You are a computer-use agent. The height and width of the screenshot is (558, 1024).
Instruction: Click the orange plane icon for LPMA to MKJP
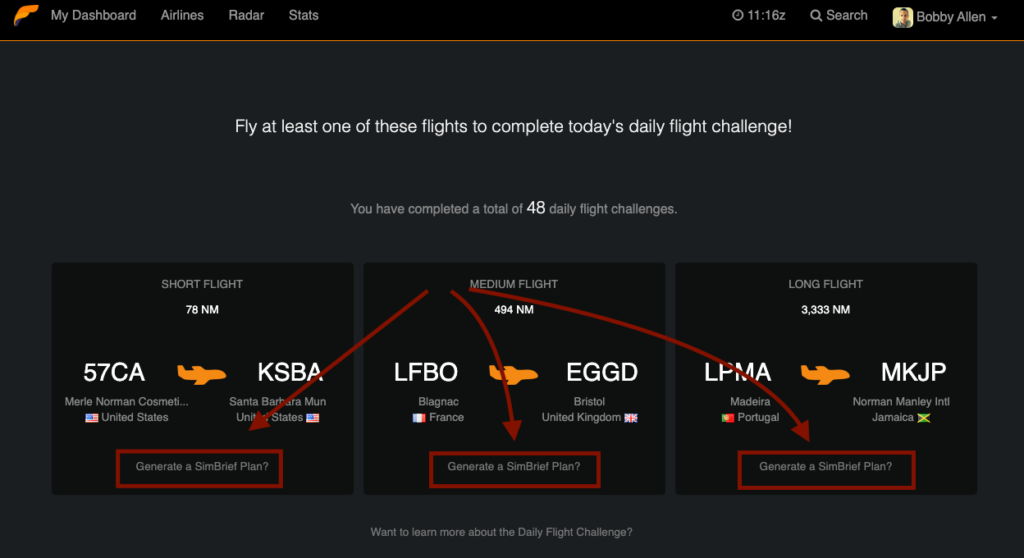825,374
